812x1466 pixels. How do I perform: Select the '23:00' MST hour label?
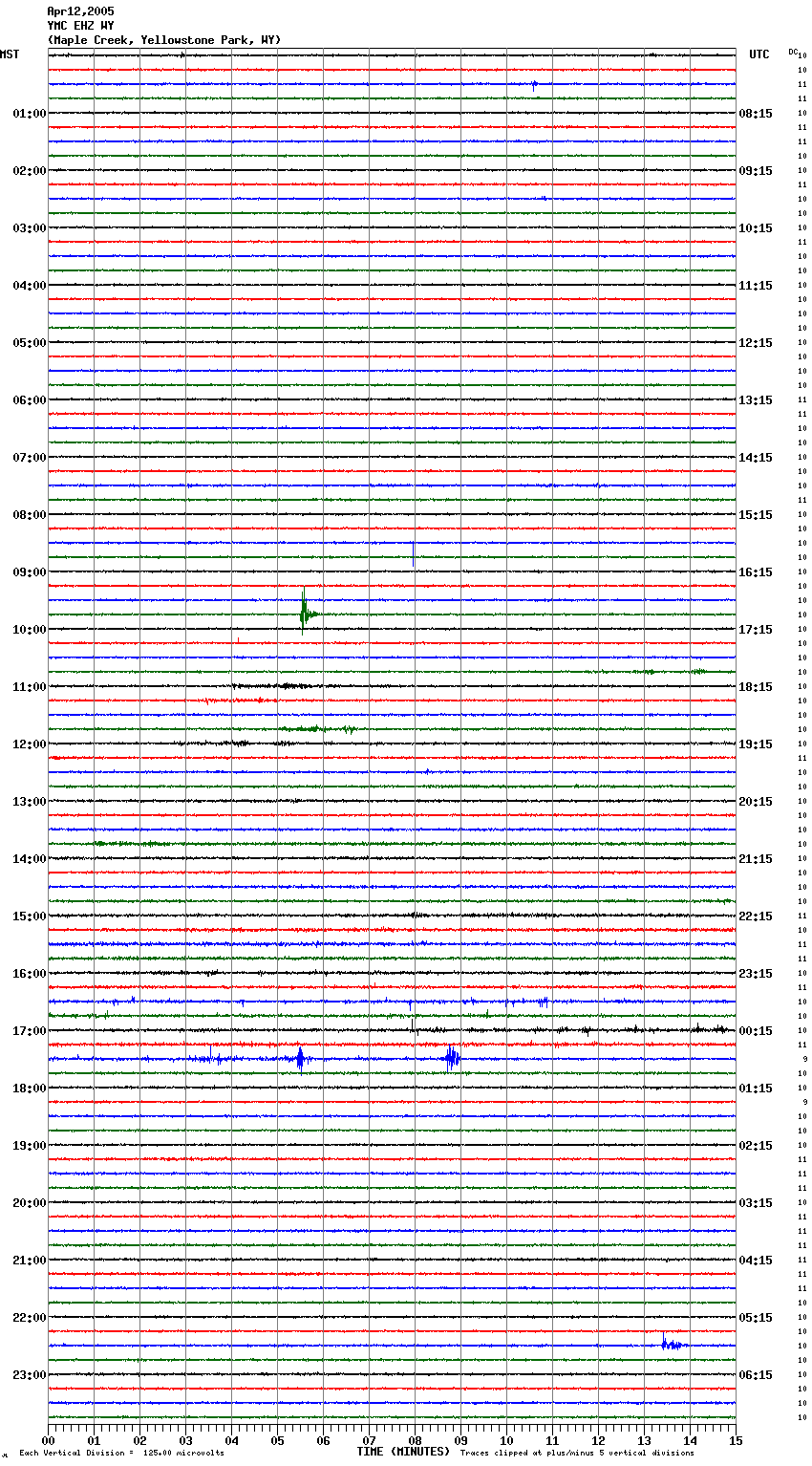click(x=29, y=1375)
